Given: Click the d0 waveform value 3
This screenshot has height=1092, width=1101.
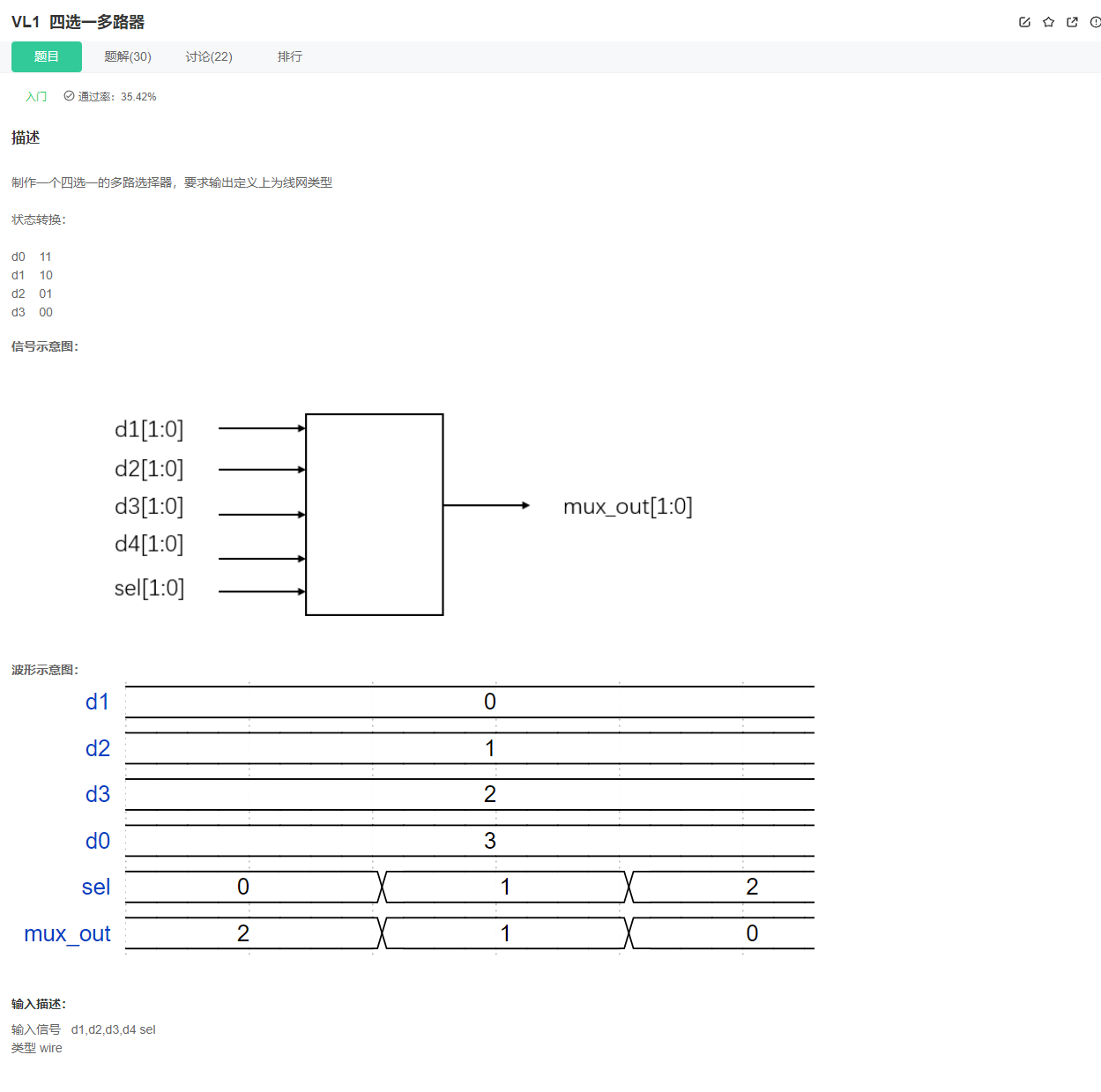Looking at the screenshot, I should pyautogui.click(x=490, y=841).
